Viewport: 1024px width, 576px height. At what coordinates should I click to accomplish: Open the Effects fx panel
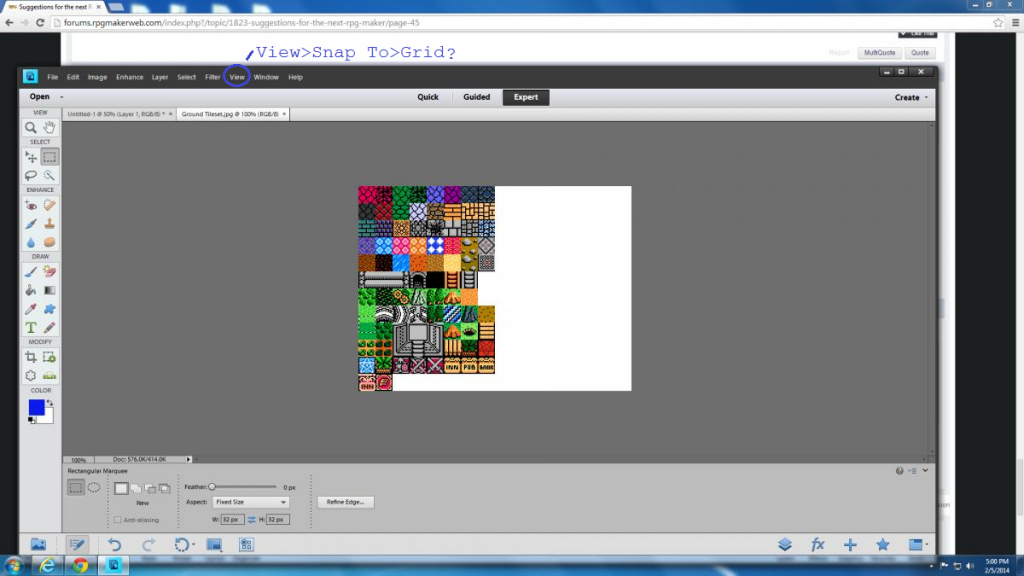click(818, 544)
